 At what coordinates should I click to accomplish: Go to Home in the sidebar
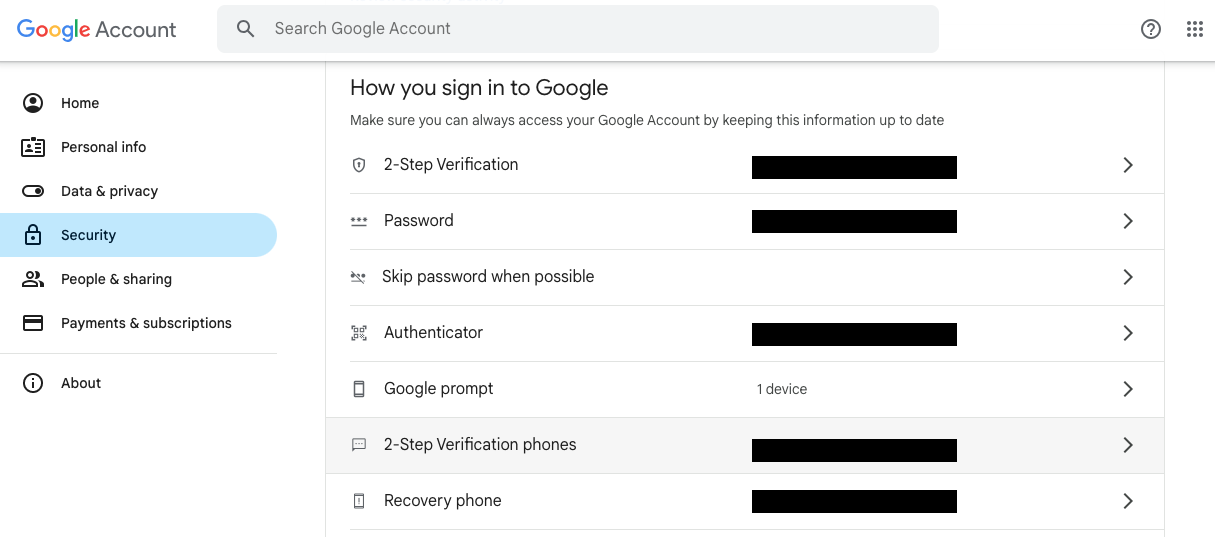click(80, 103)
